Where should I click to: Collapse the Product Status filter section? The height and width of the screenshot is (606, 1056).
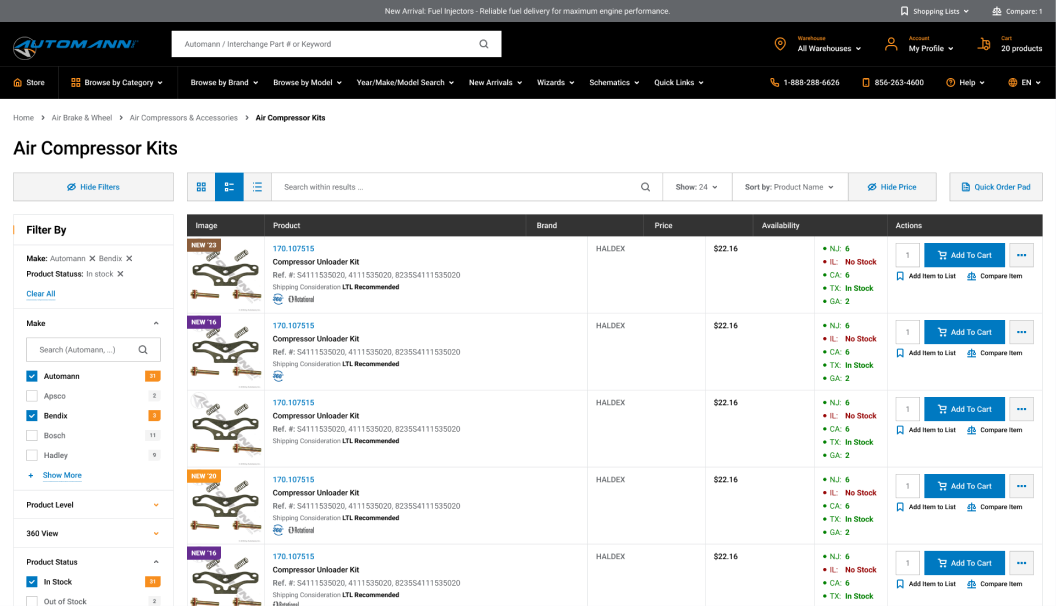pos(156,562)
